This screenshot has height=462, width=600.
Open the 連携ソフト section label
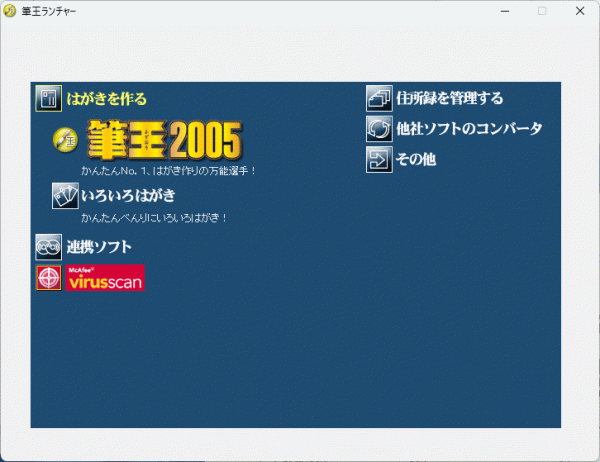99,247
